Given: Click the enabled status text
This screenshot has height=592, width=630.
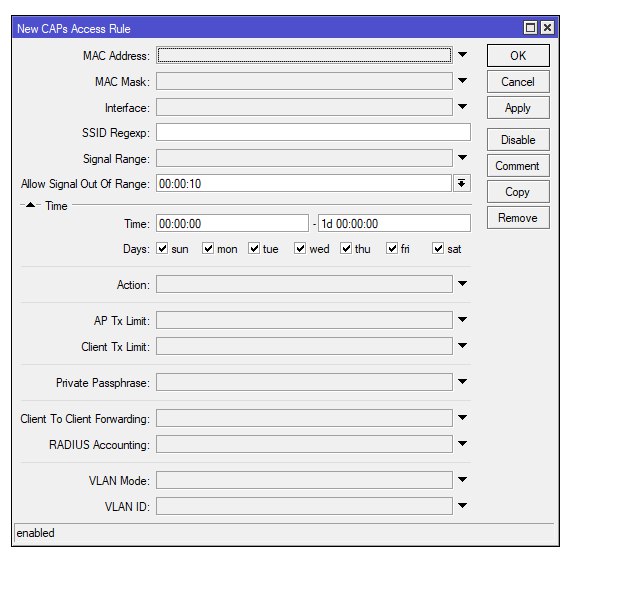Looking at the screenshot, I should coord(35,533).
